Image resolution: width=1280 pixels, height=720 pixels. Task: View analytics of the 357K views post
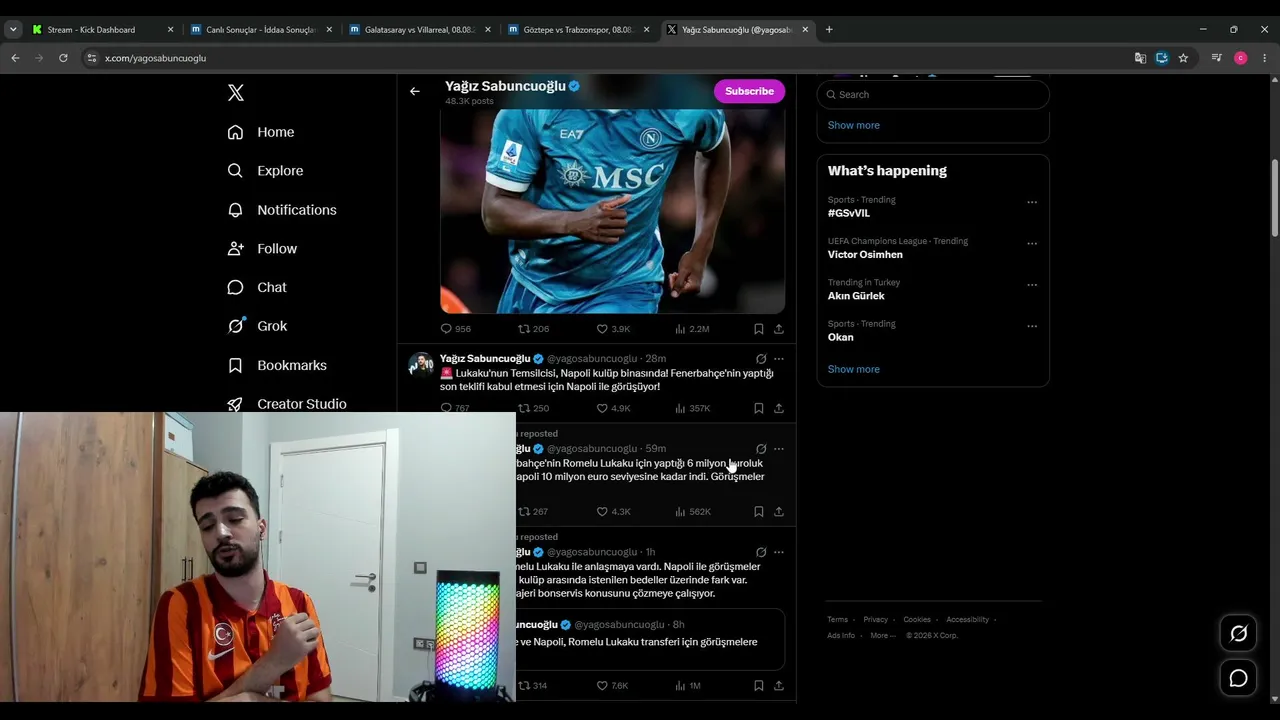693,408
